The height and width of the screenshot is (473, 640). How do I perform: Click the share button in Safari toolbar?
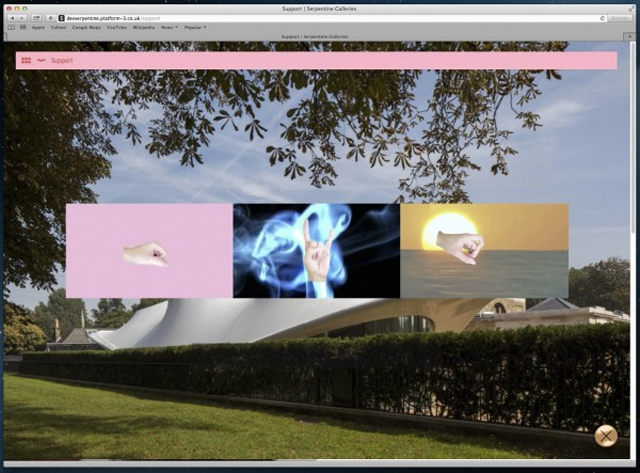(36, 18)
